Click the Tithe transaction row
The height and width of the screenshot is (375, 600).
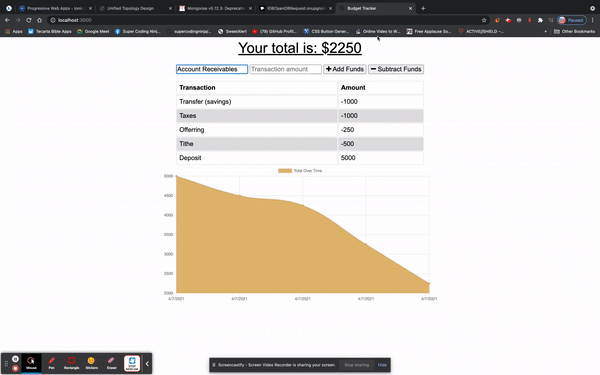point(300,144)
